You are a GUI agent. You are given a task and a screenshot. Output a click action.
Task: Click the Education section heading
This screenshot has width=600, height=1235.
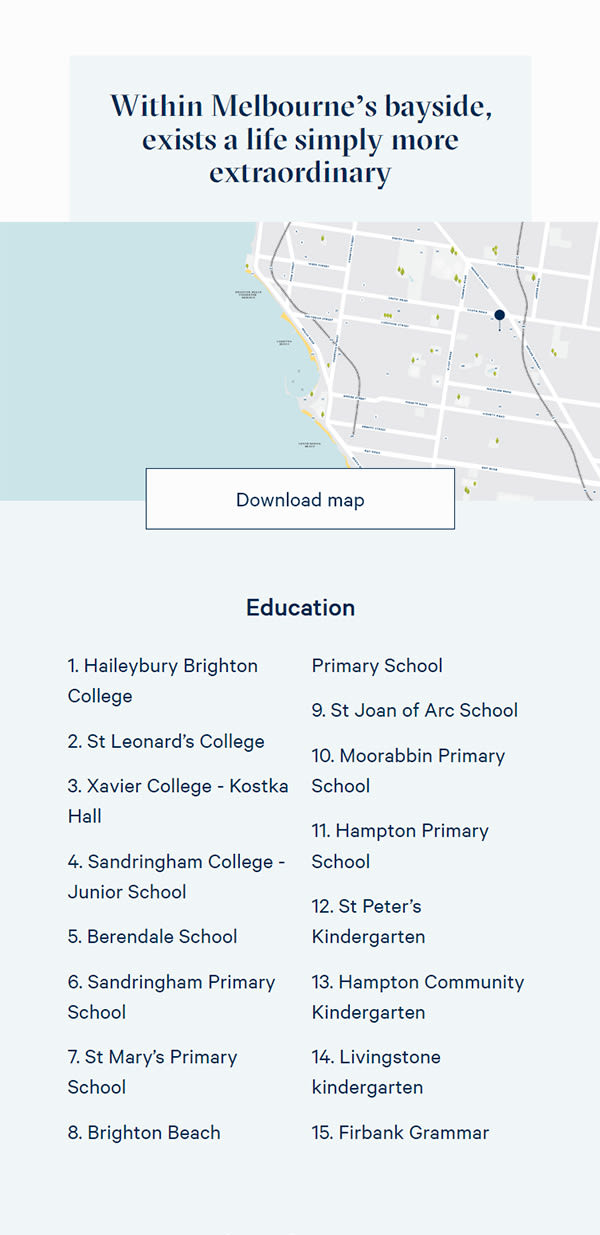click(x=300, y=608)
